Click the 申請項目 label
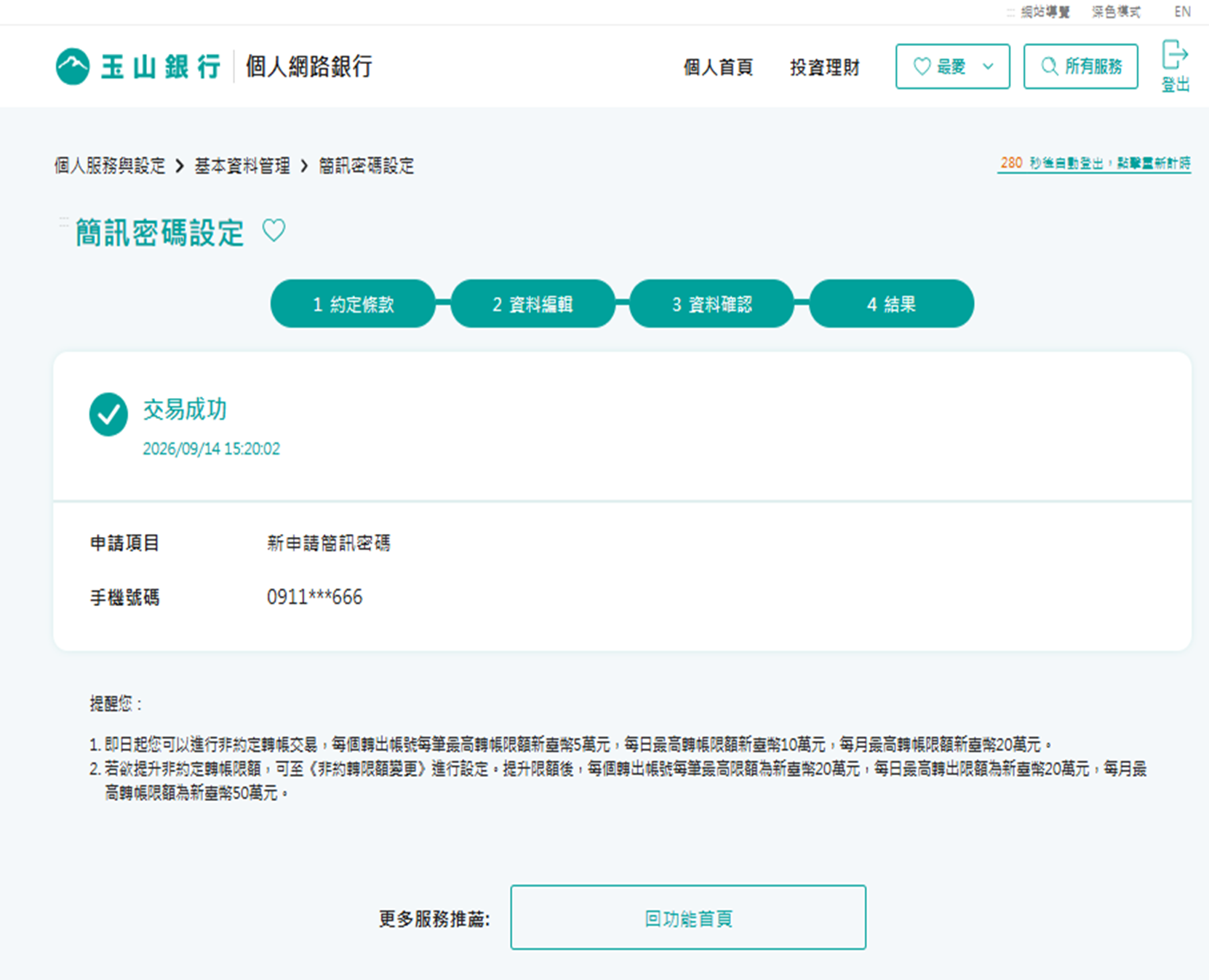Viewport: 1209px width, 980px height. [124, 543]
